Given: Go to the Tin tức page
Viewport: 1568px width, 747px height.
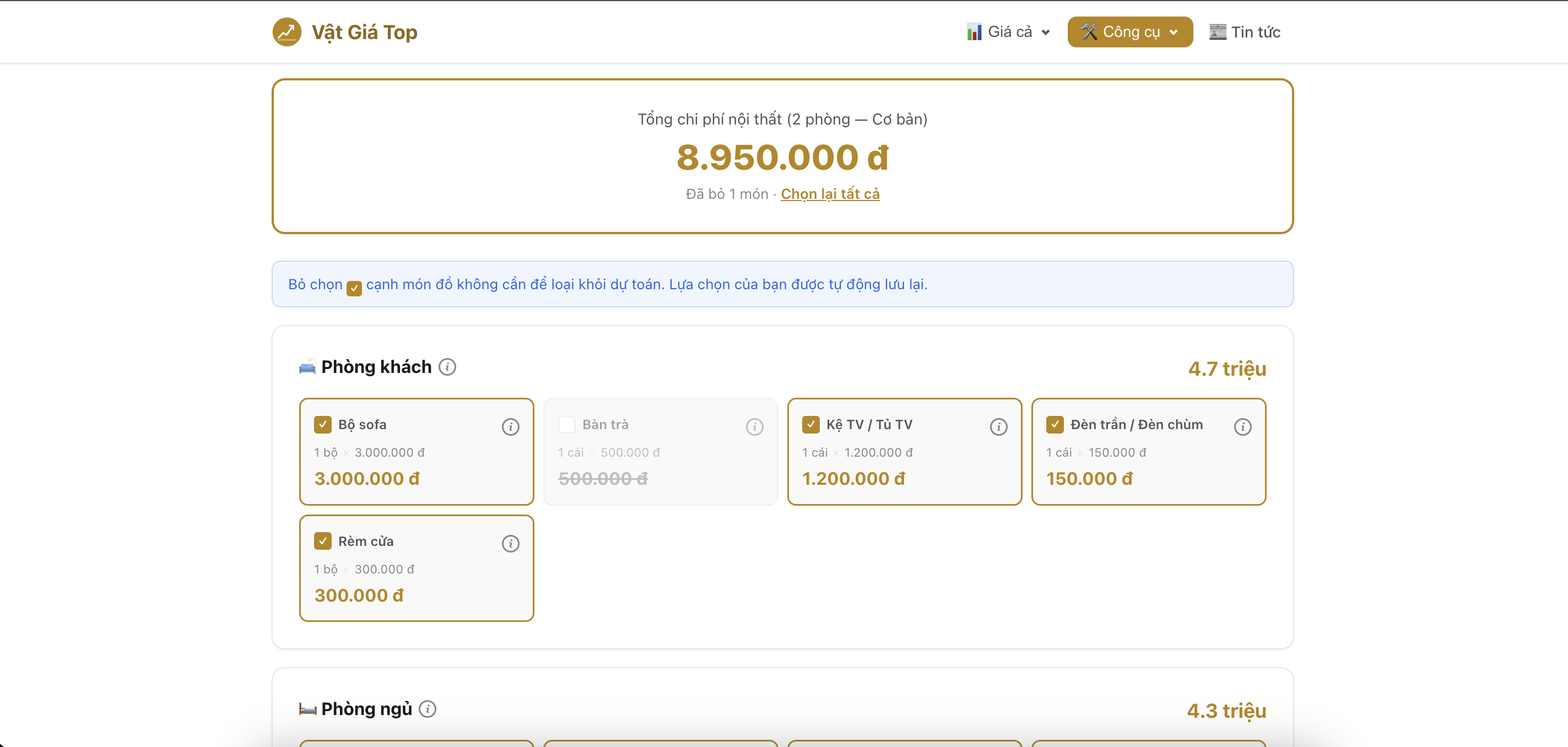Looking at the screenshot, I should [1245, 31].
